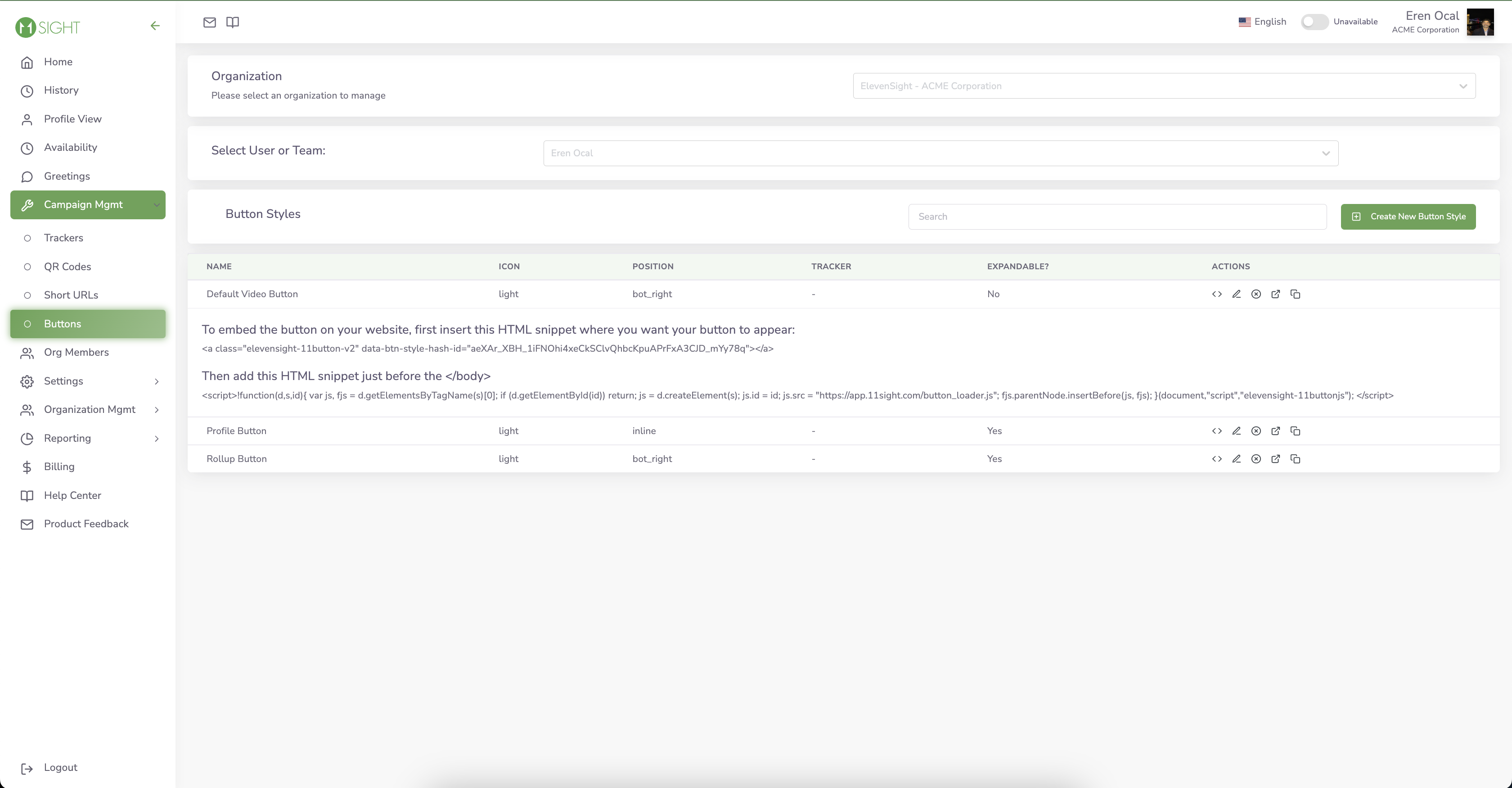Click the Greetings chat bubble icon
1512x788 pixels.
pos(27,177)
